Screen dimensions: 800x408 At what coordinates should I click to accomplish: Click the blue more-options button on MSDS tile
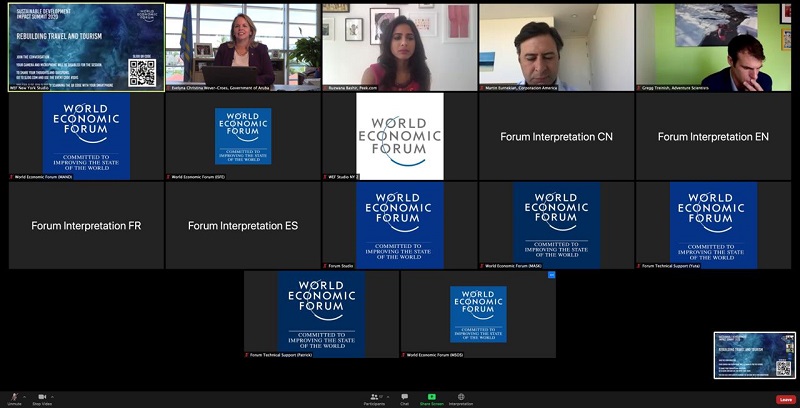(551, 275)
